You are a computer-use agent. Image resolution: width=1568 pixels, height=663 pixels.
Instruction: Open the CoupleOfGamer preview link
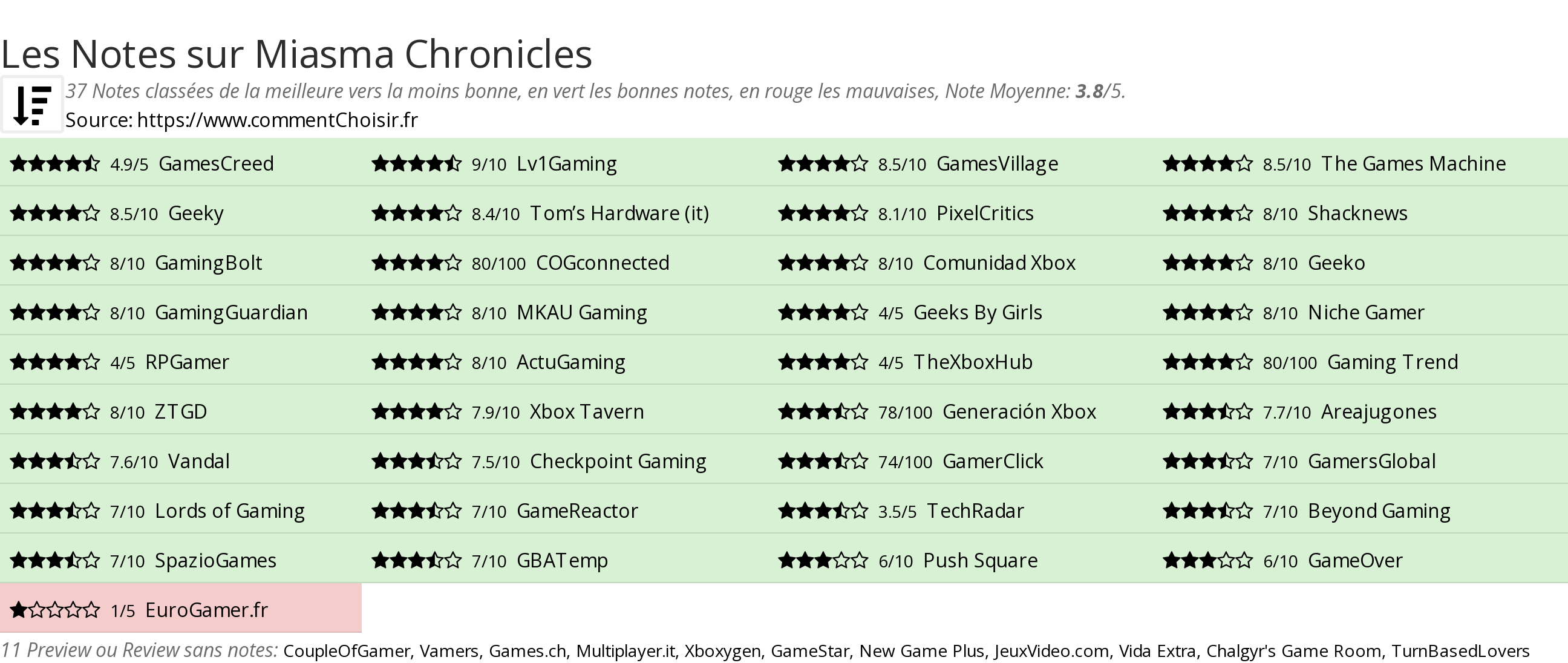coord(347,651)
